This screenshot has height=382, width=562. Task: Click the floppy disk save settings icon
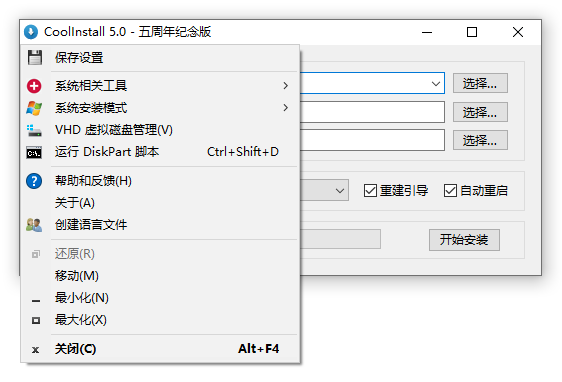pos(34,57)
